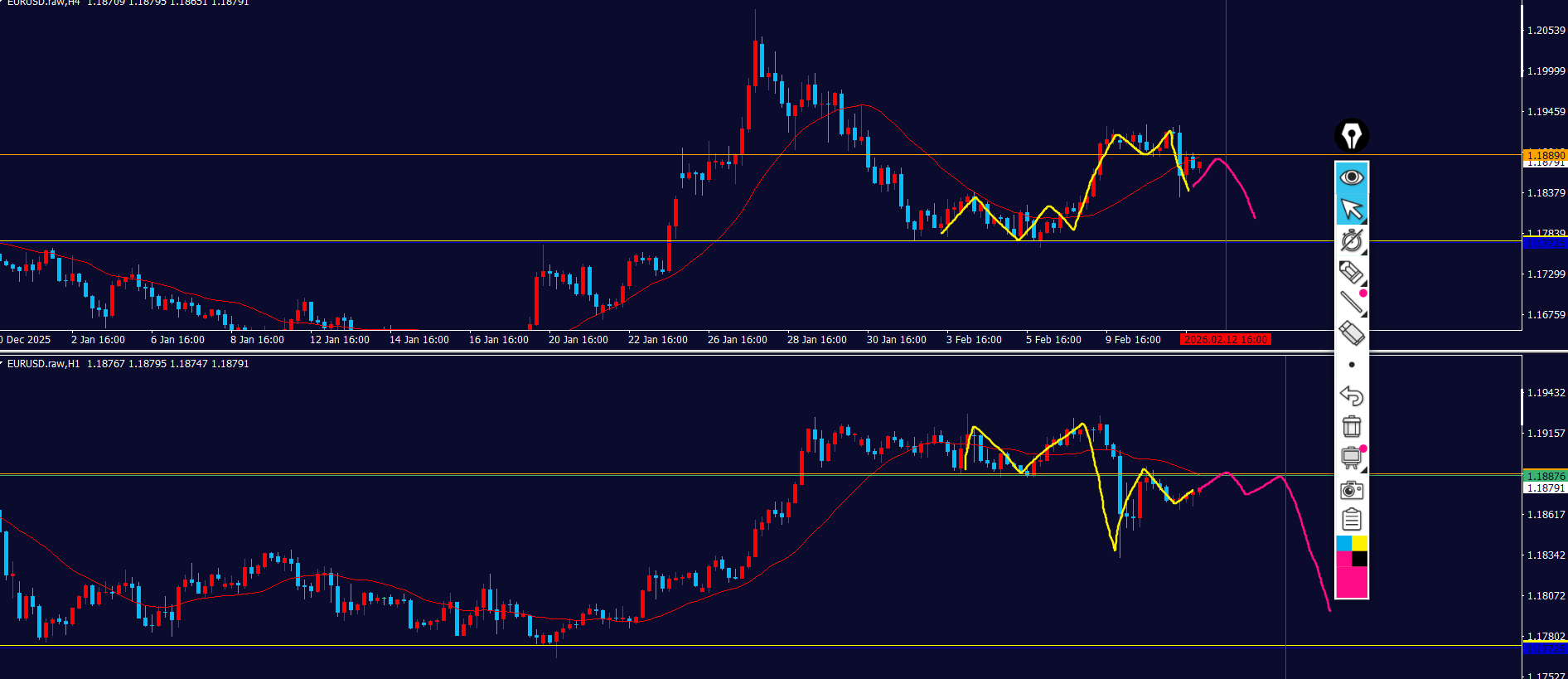
Task: Click the whiteboard easel icon
Action: click(1352, 458)
